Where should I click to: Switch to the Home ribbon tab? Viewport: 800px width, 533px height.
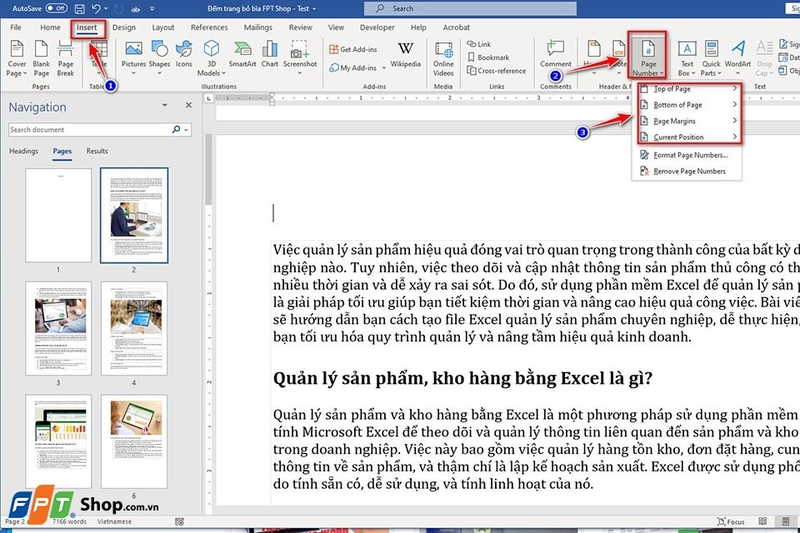pos(50,27)
